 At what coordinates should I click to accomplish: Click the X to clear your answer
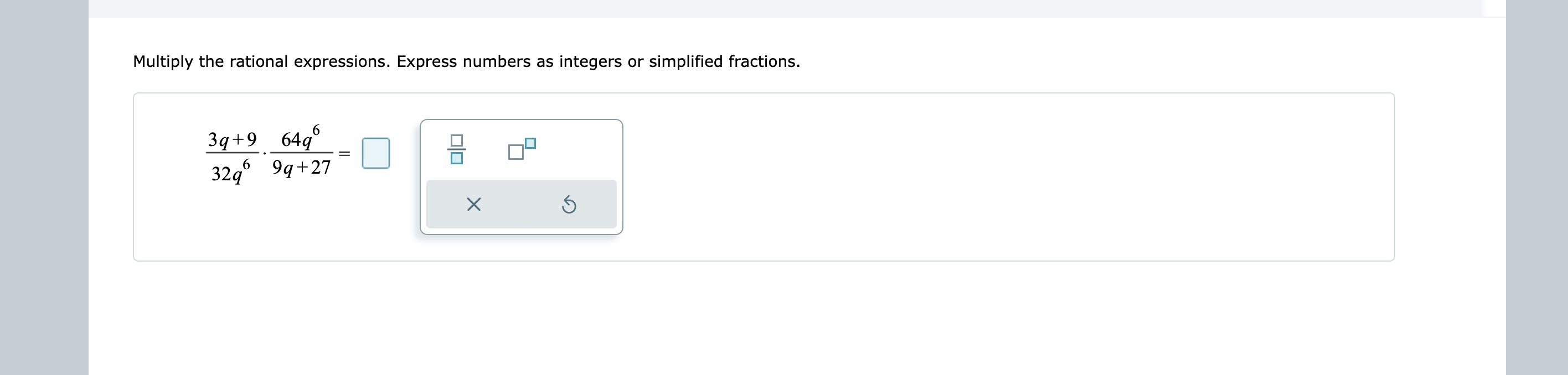pyautogui.click(x=473, y=205)
